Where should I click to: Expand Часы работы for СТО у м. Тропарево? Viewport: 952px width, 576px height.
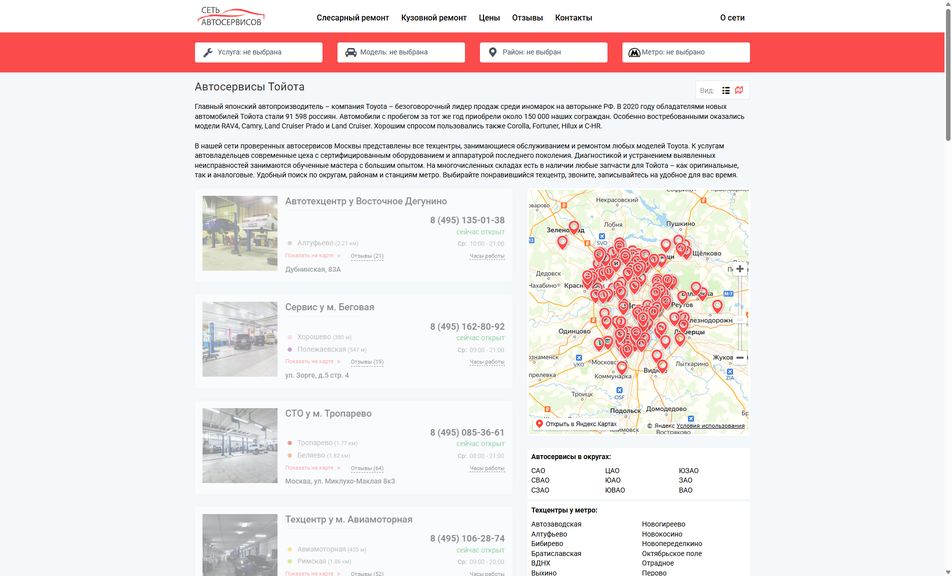(487, 469)
